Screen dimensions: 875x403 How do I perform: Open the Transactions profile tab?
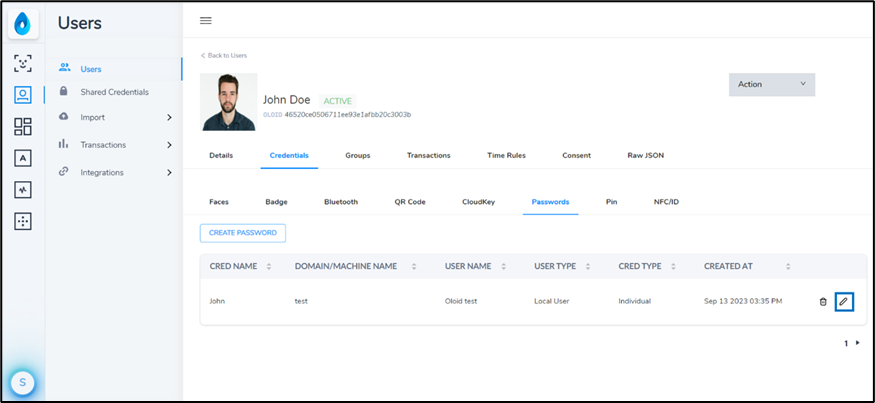click(429, 155)
